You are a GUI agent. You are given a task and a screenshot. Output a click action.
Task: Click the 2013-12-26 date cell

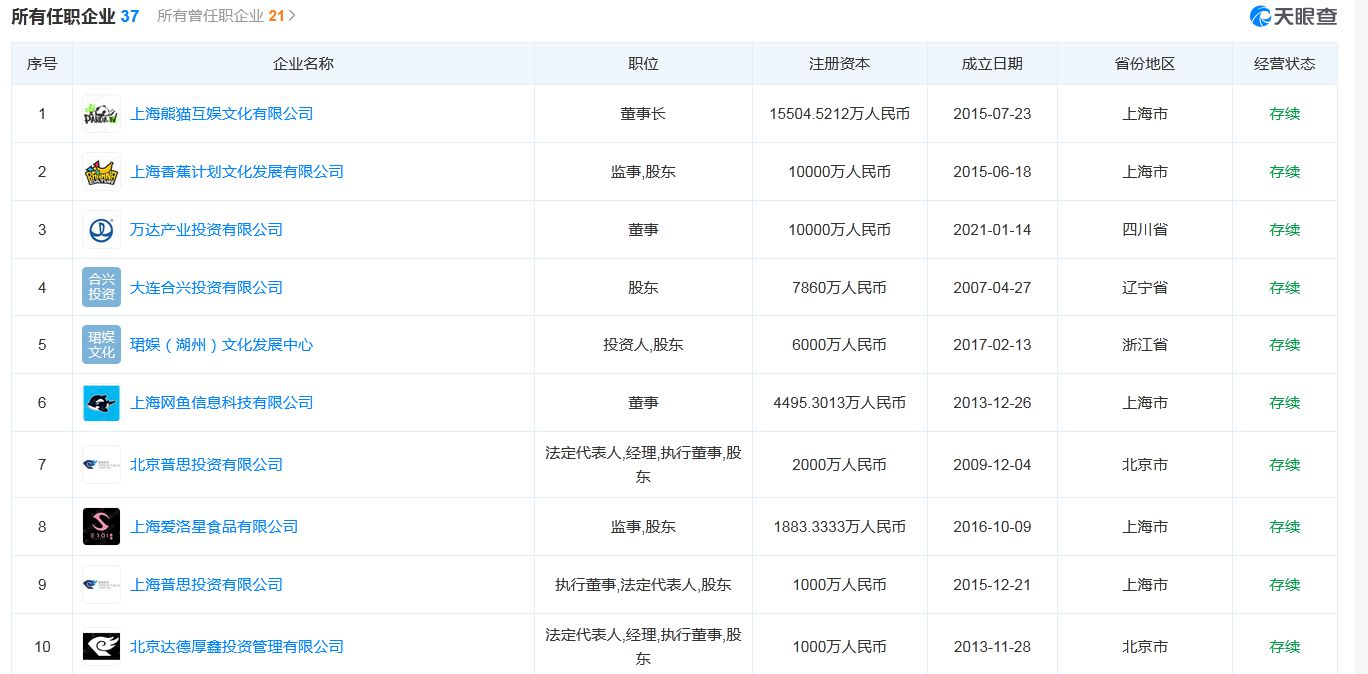click(992, 403)
